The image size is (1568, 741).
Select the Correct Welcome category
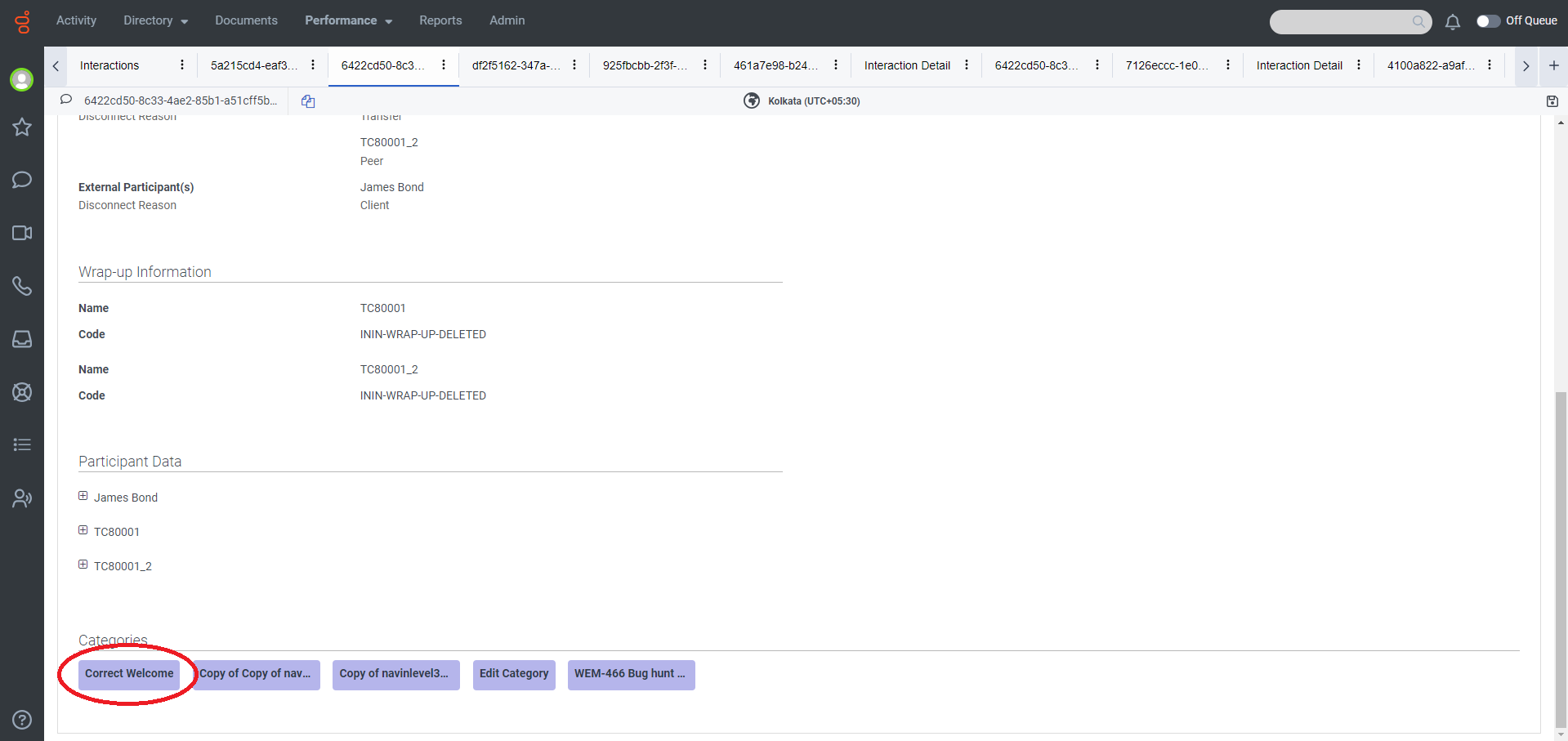128,674
